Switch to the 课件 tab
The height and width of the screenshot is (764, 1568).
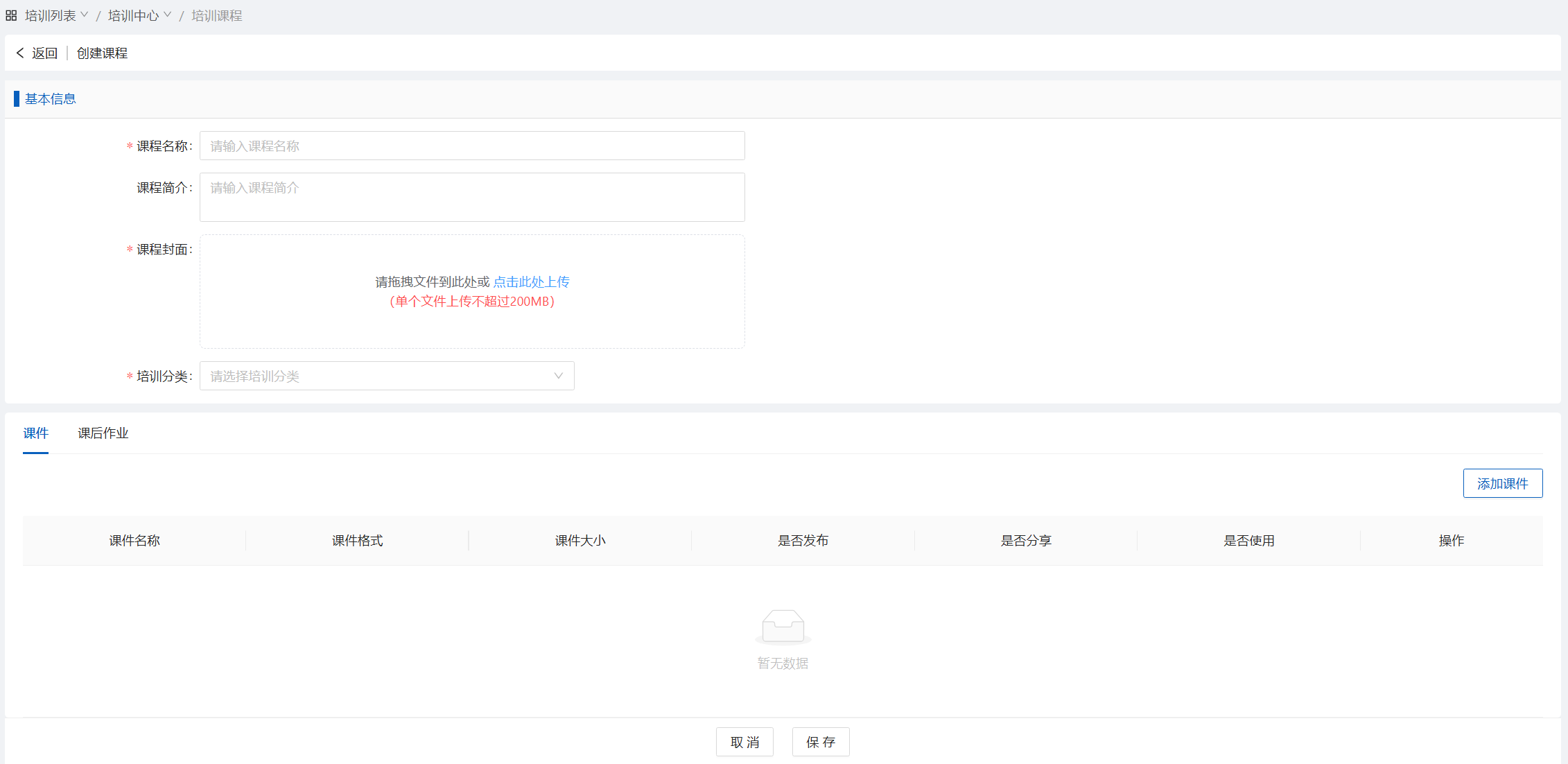[x=35, y=433]
